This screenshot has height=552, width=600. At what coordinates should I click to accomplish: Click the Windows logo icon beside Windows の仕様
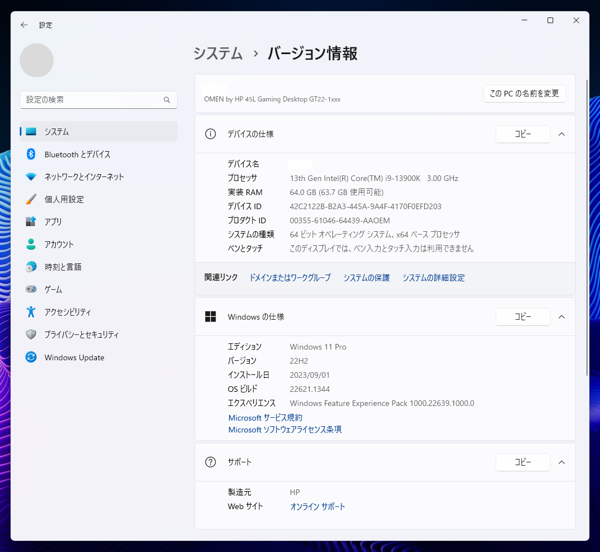(210, 317)
